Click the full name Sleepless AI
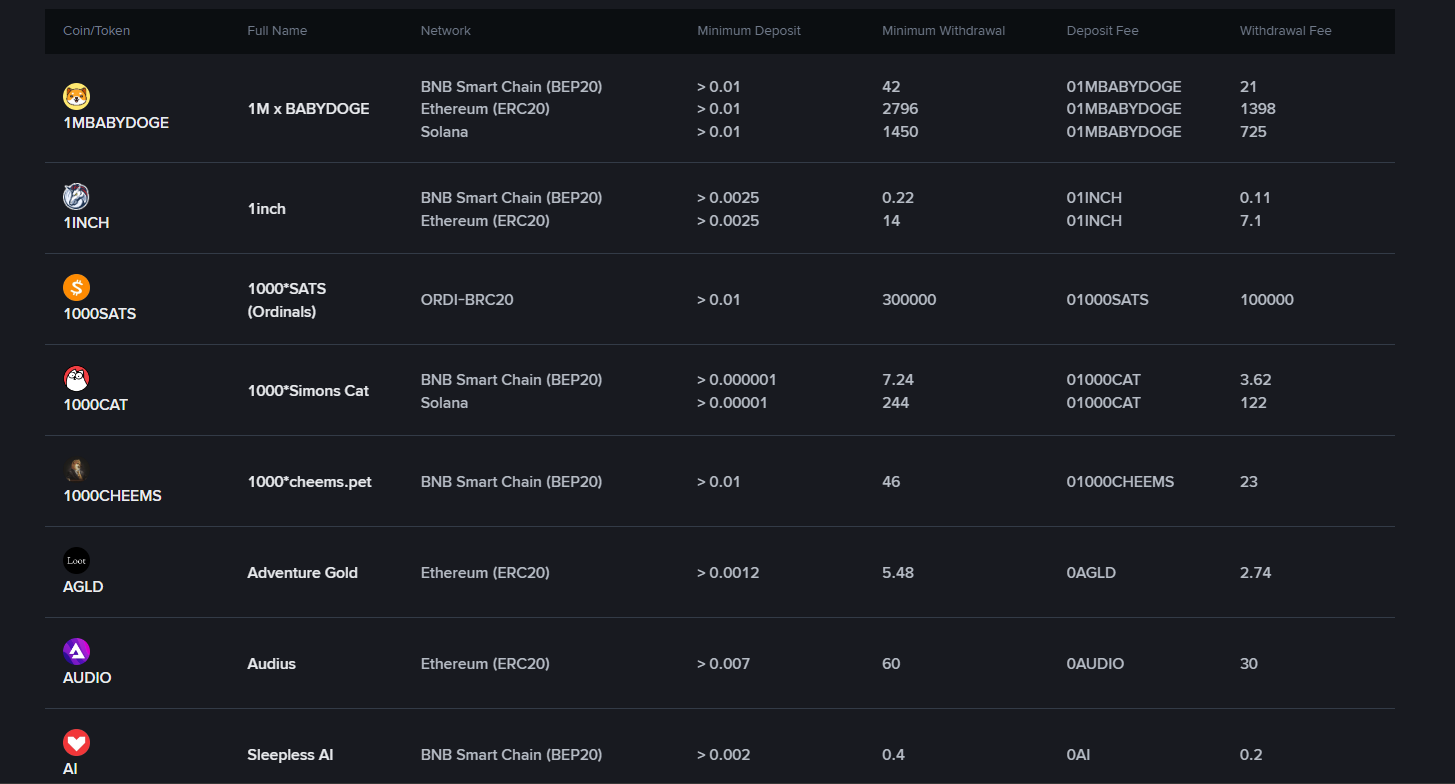 [290, 755]
